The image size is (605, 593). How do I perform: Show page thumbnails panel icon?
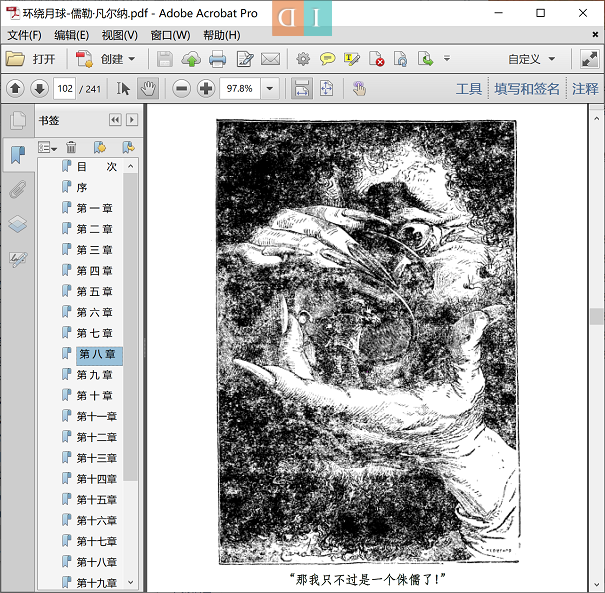(18, 120)
